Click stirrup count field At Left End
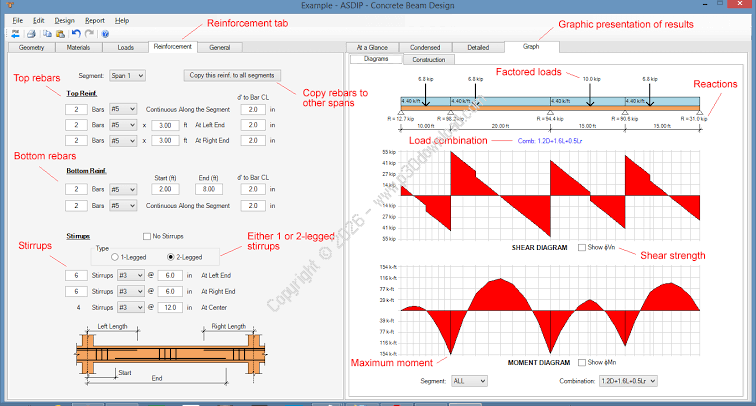 click(x=76, y=275)
